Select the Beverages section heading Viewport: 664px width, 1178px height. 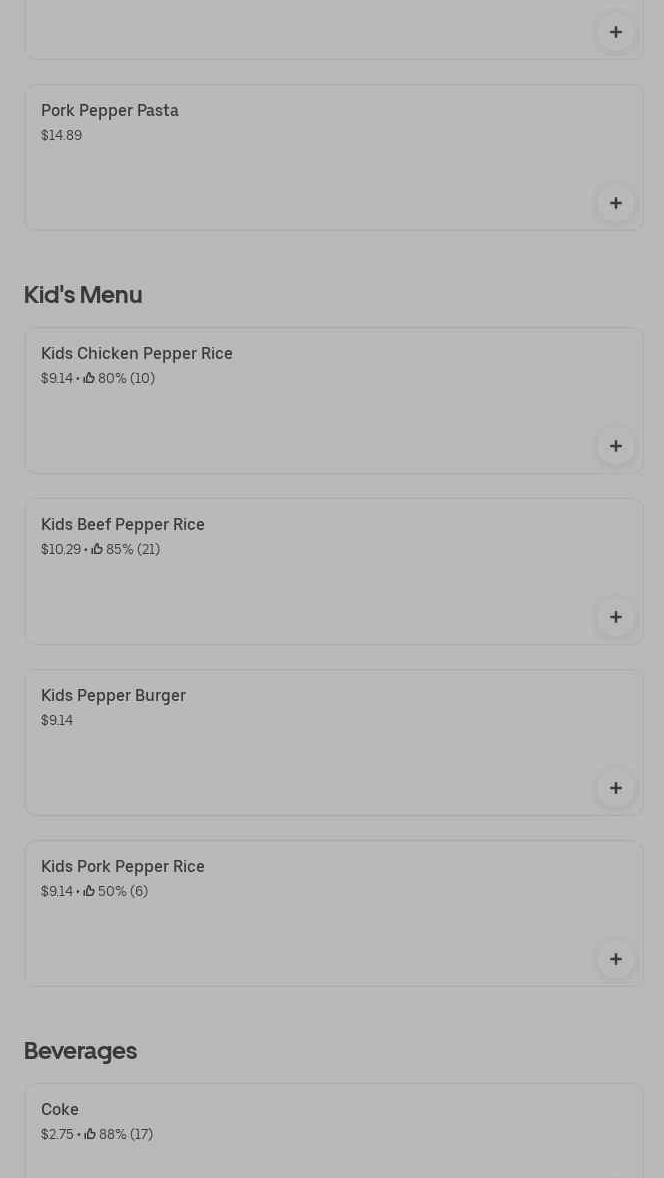[x=80, y=1050]
